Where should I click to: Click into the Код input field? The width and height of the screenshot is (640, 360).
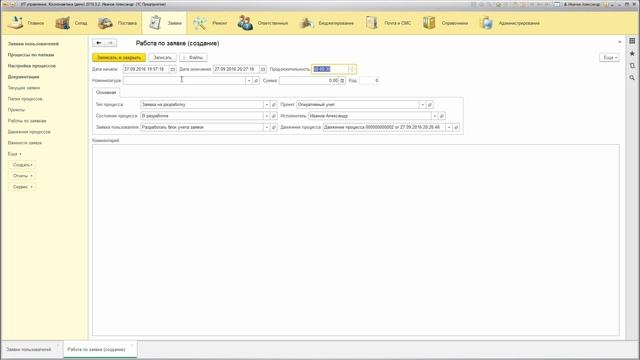coord(369,81)
